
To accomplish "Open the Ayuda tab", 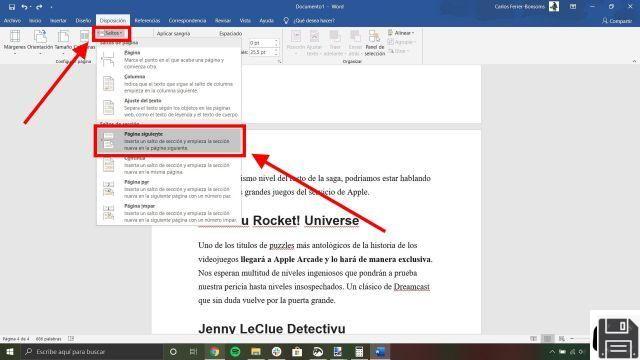I will click(x=266, y=20).
